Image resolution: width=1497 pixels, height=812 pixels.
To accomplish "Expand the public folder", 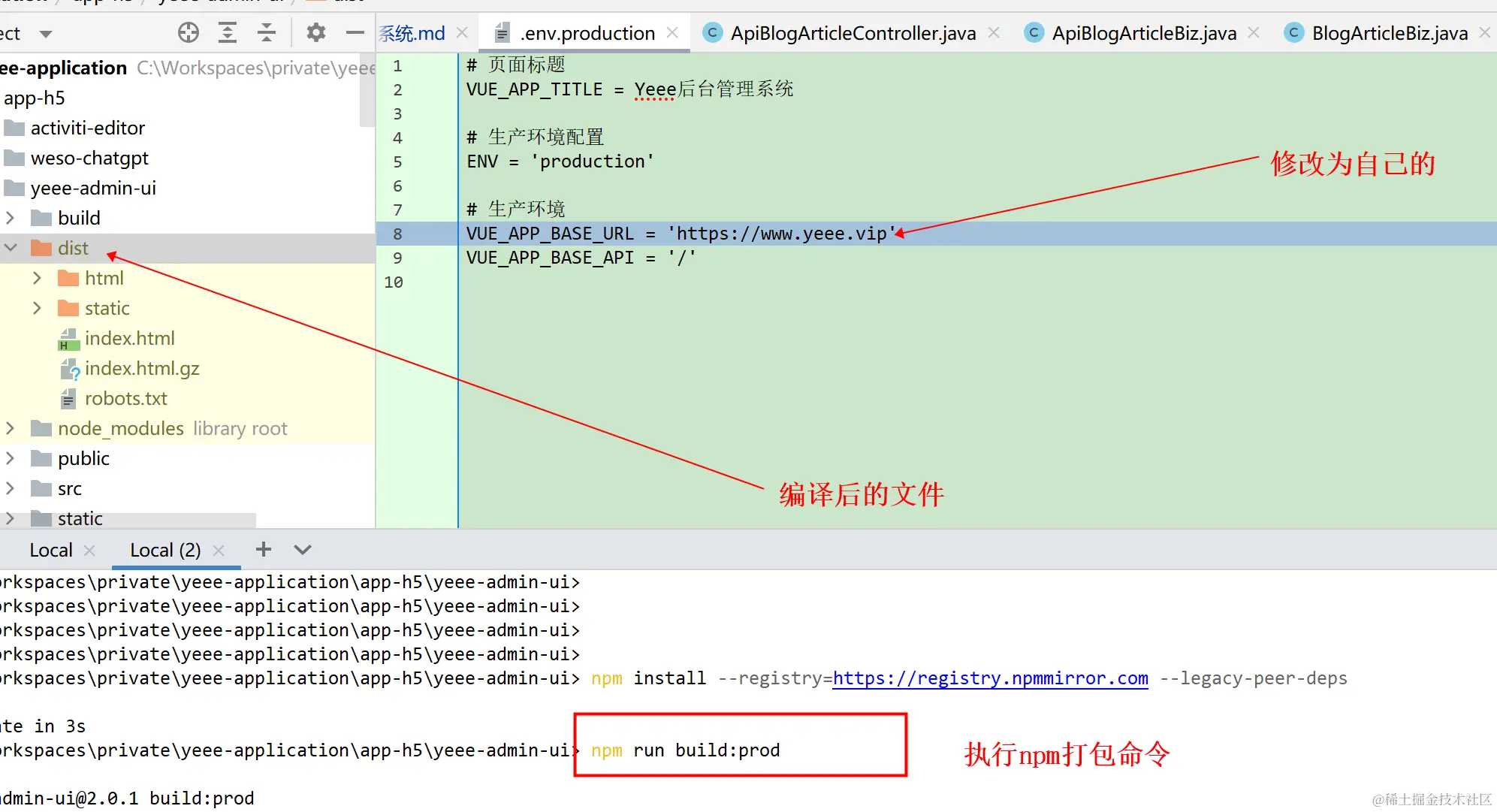I will pyautogui.click(x=9, y=458).
